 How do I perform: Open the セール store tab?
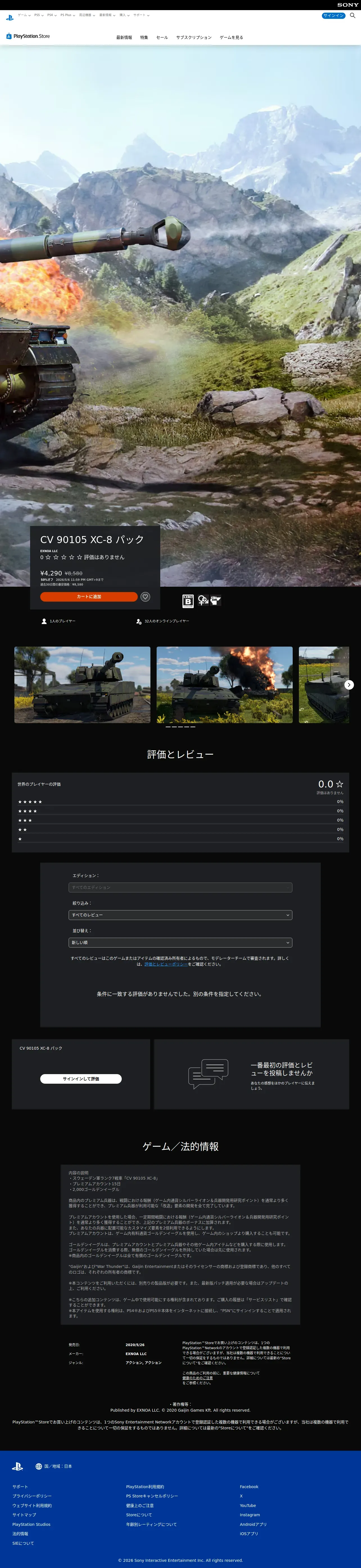[162, 38]
